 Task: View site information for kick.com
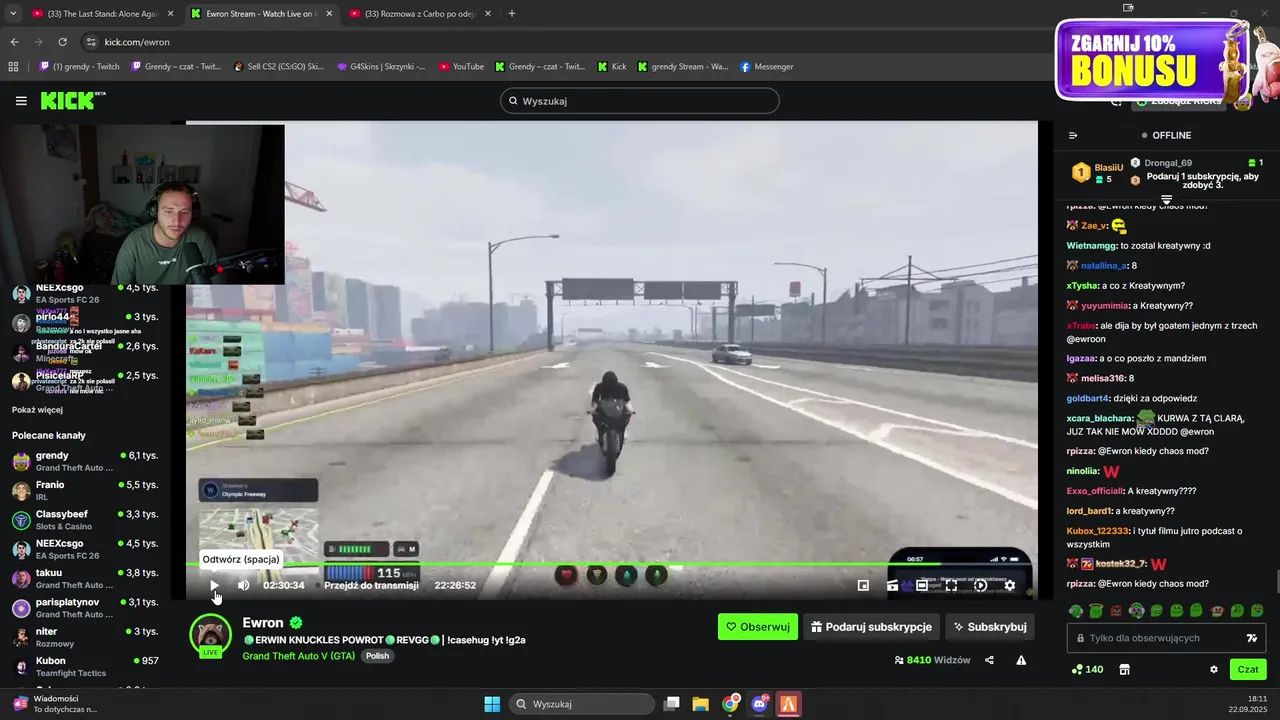(x=91, y=42)
